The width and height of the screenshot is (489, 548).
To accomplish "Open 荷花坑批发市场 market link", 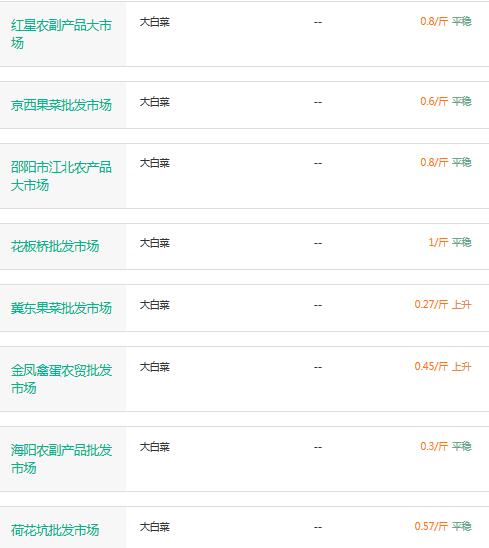I will (x=55, y=530).
